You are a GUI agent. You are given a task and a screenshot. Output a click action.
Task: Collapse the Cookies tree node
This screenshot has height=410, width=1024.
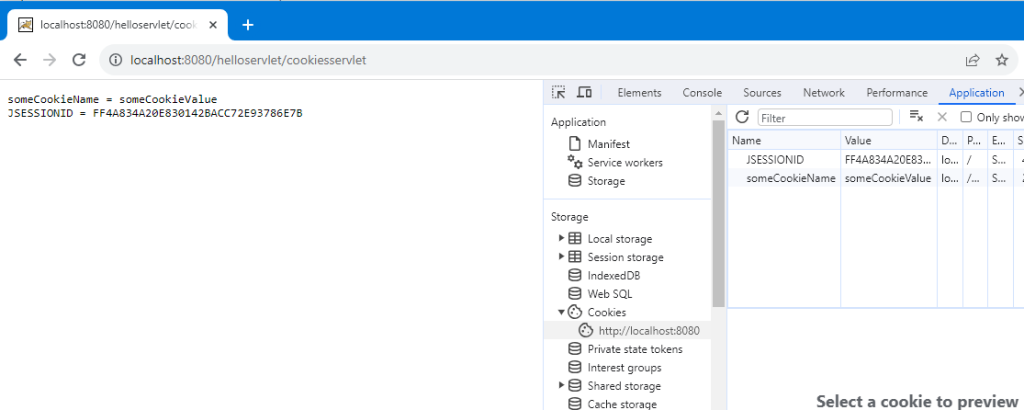[562, 312]
